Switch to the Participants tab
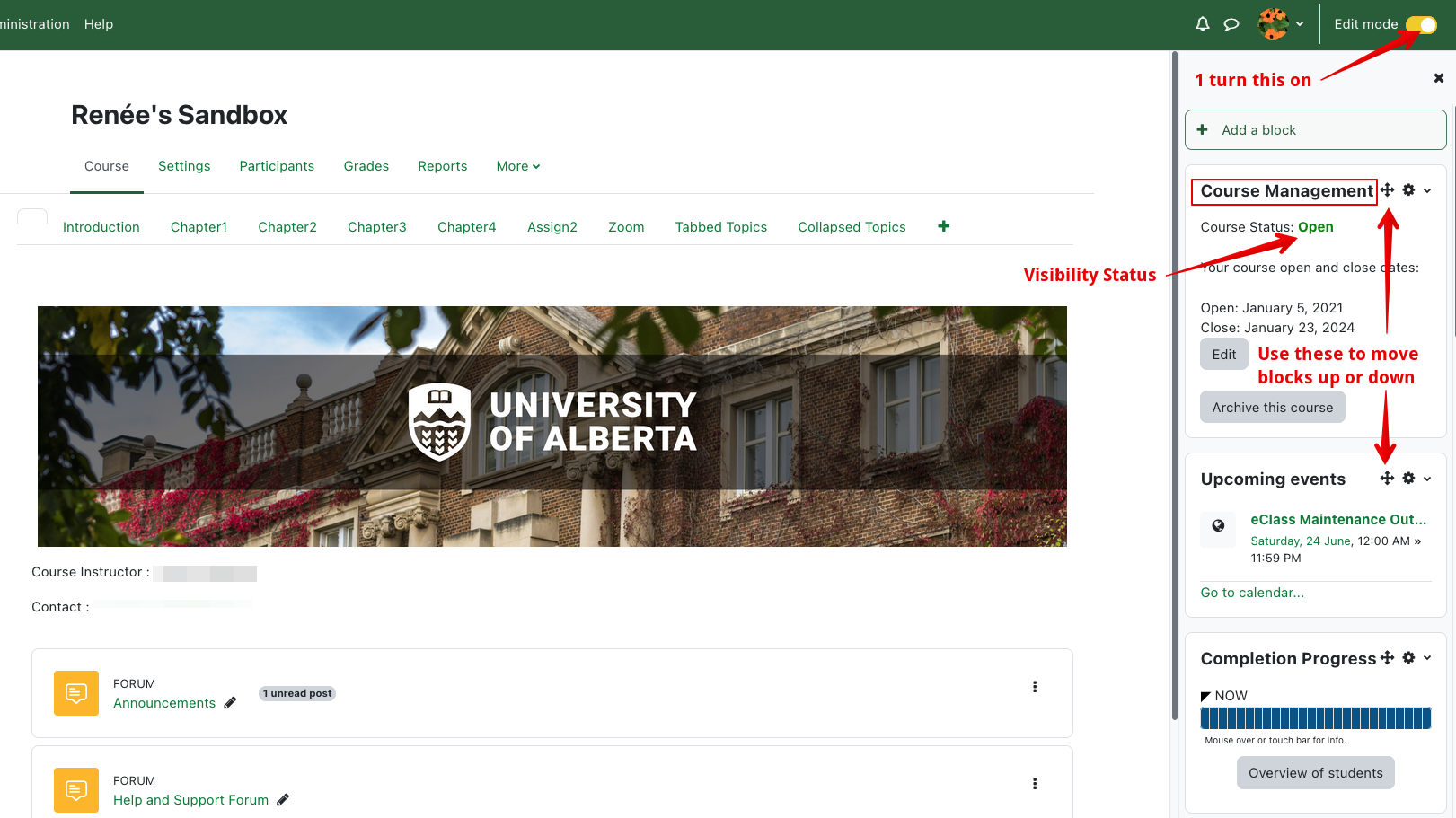Viewport: 1456px width, 818px height. (x=277, y=166)
